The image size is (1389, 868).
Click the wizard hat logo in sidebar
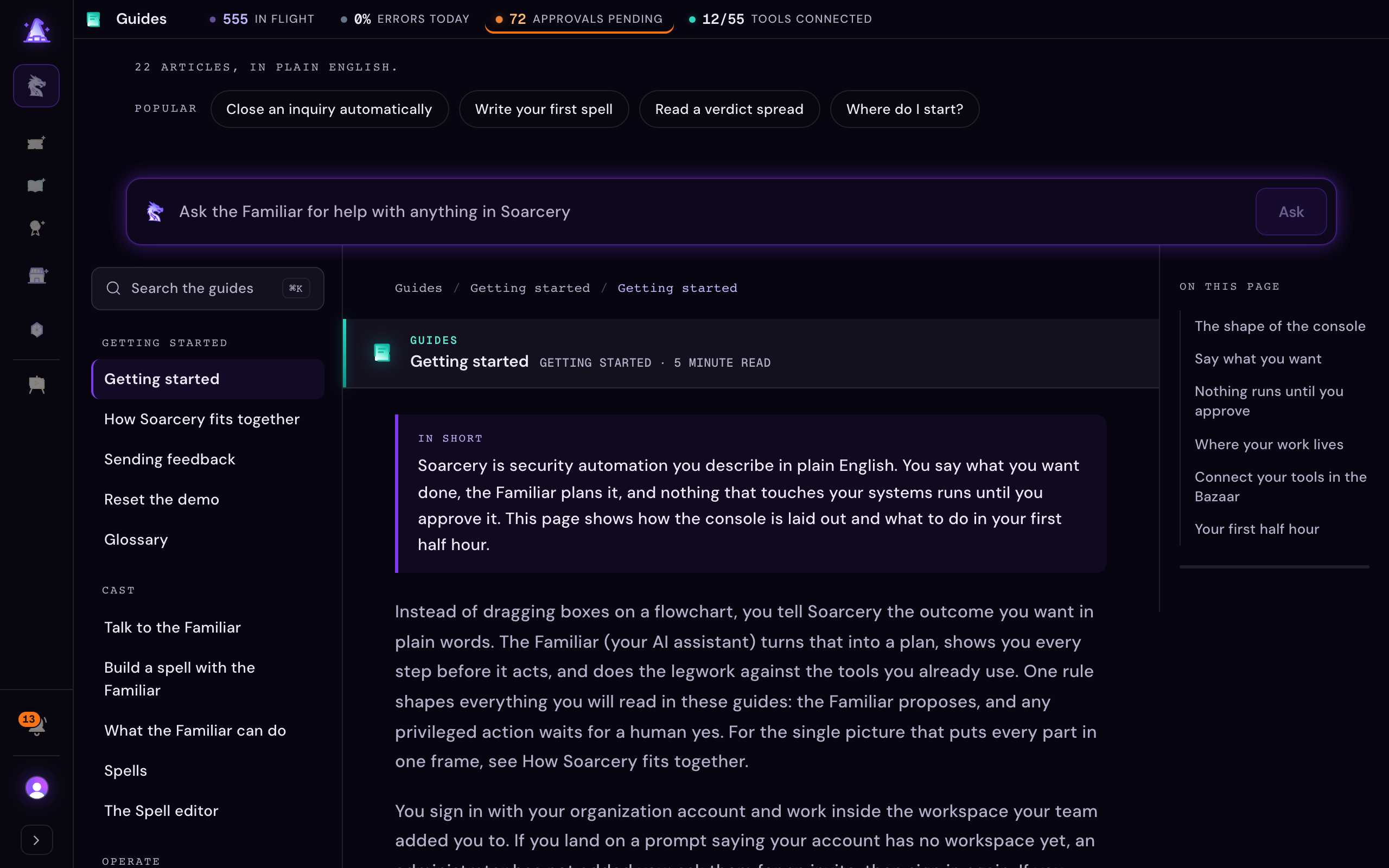tap(36, 30)
